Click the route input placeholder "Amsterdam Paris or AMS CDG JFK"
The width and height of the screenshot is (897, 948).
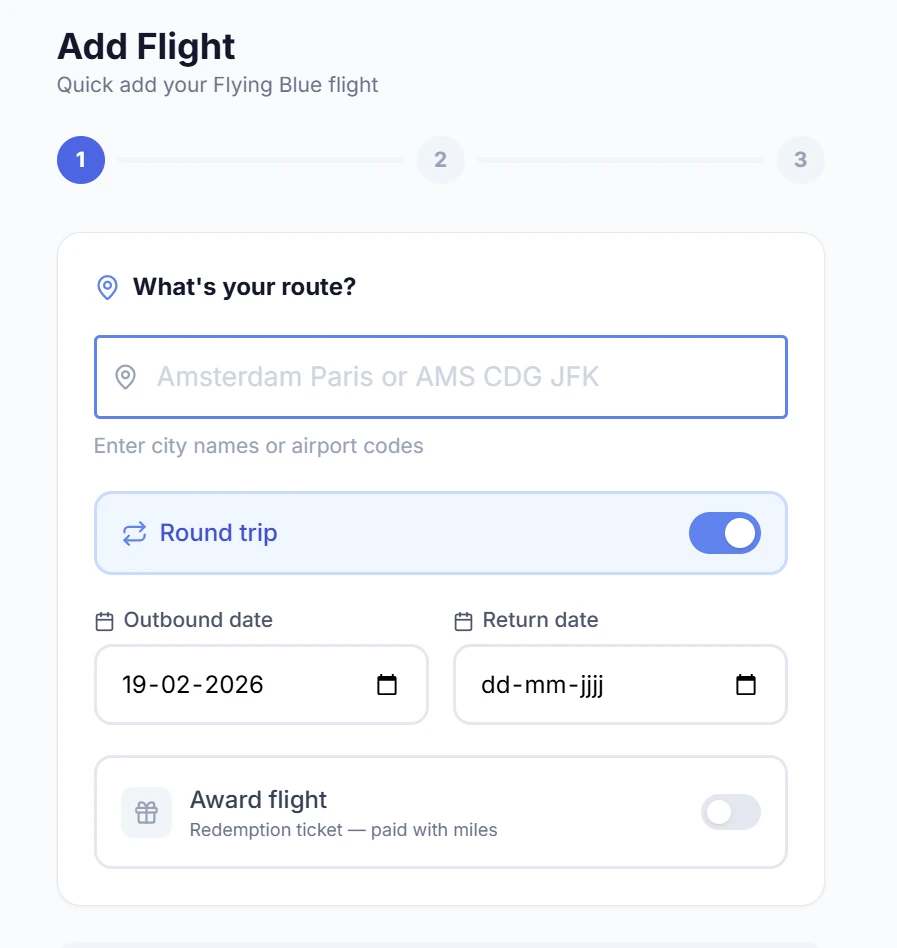point(380,377)
